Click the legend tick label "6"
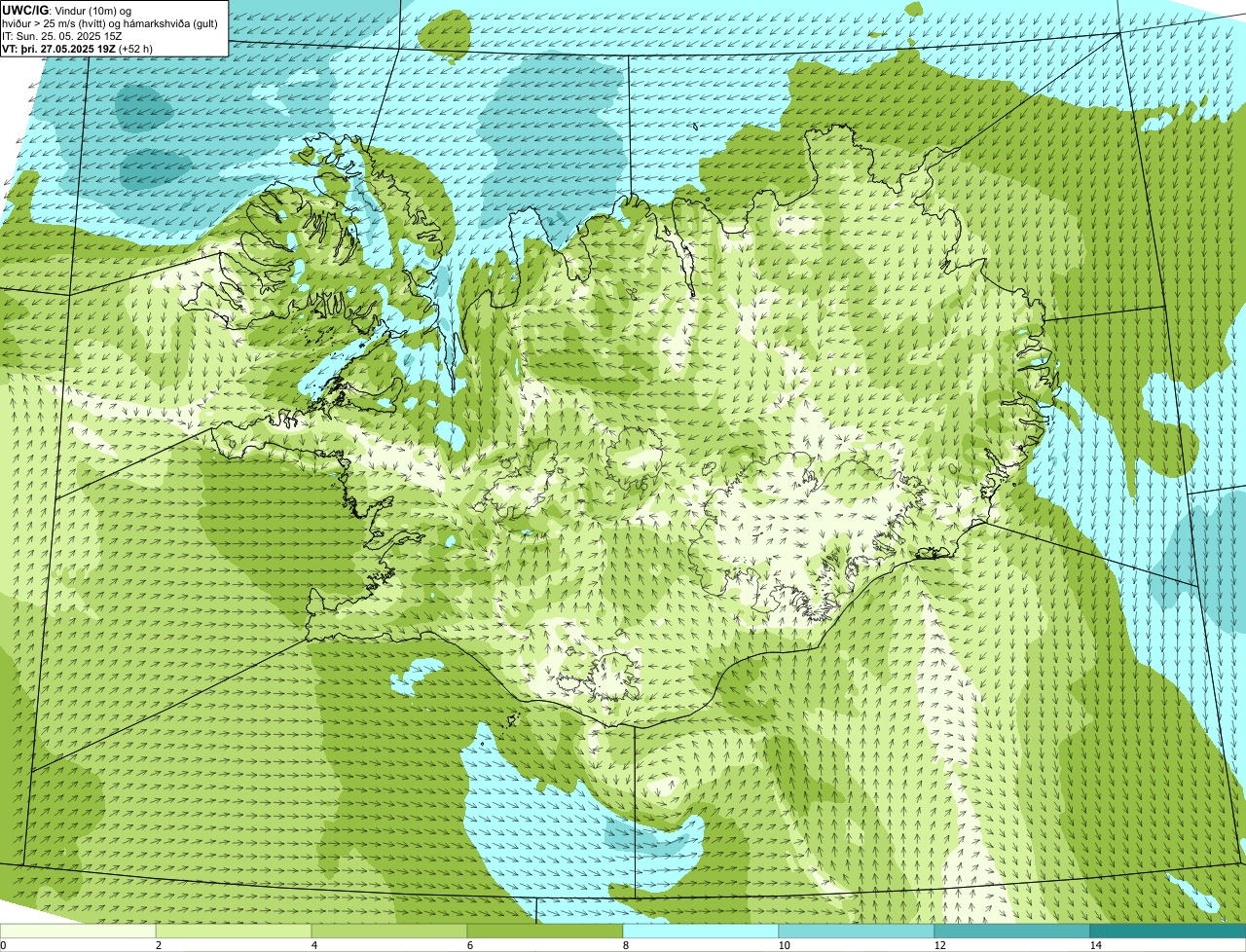This screenshot has height=952, width=1246. (469, 945)
